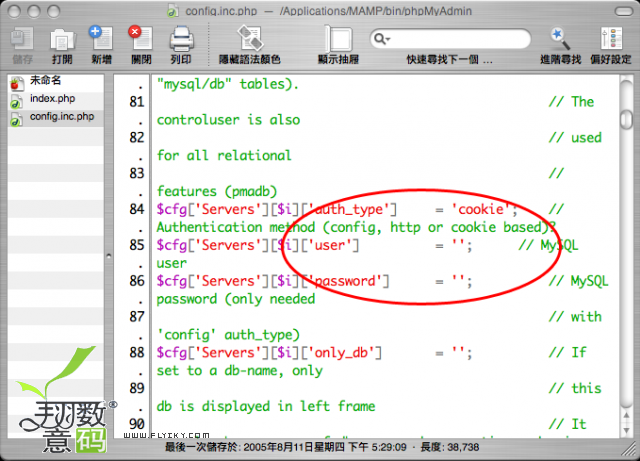
Task: Toggle syntax coloring via 隱藏語法顏色 icon
Action: point(250,39)
